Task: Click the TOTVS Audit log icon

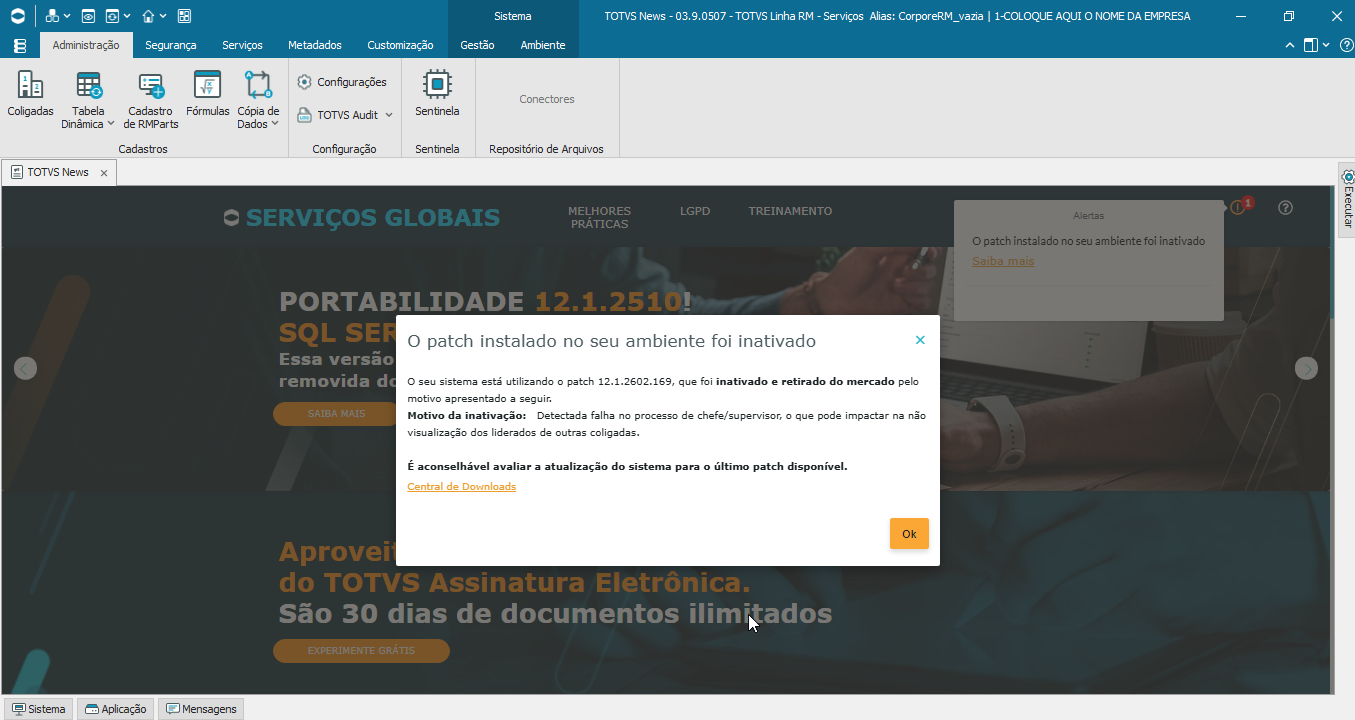Action: point(305,115)
